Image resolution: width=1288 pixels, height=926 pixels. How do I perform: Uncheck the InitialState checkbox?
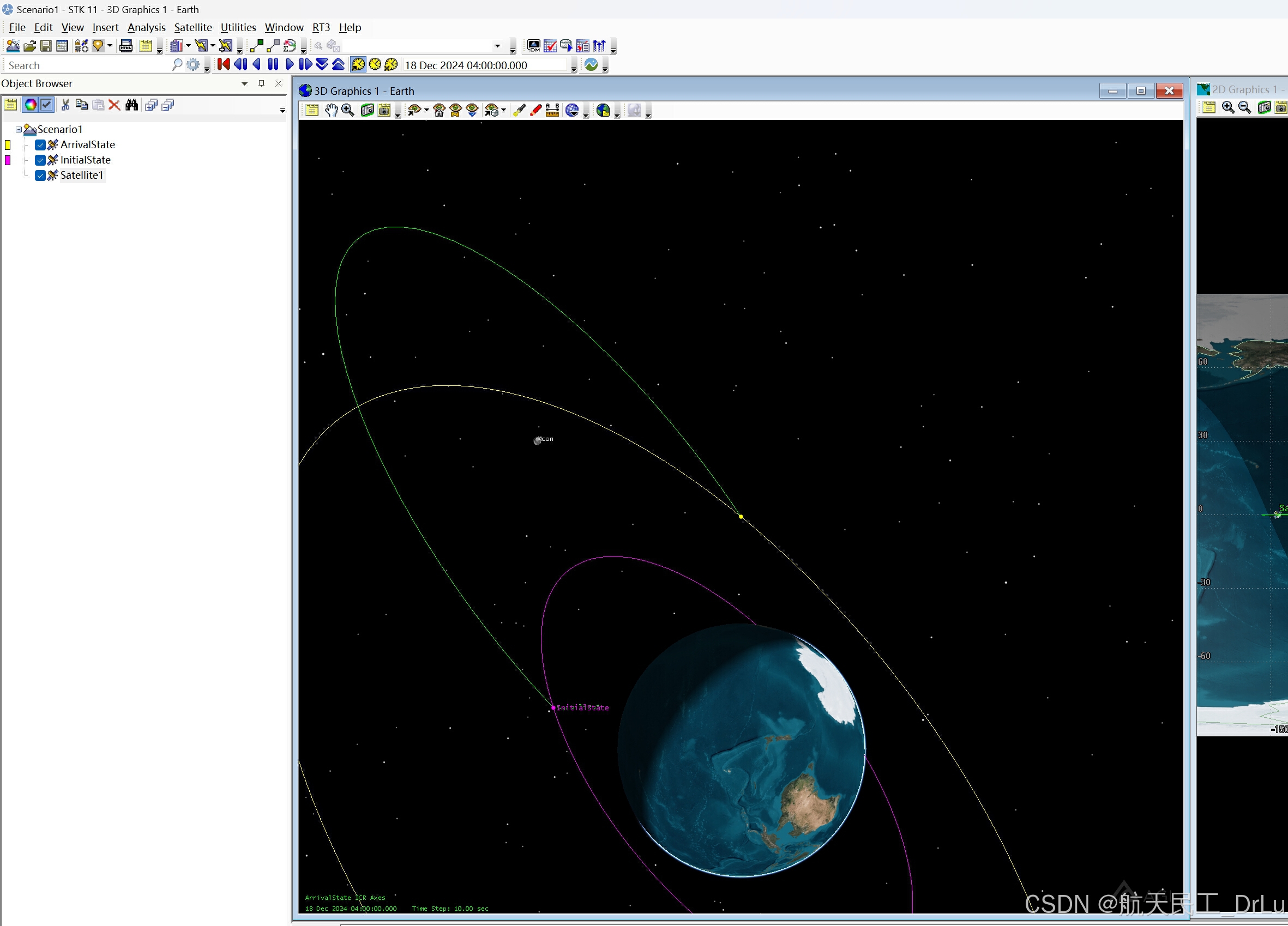40,160
